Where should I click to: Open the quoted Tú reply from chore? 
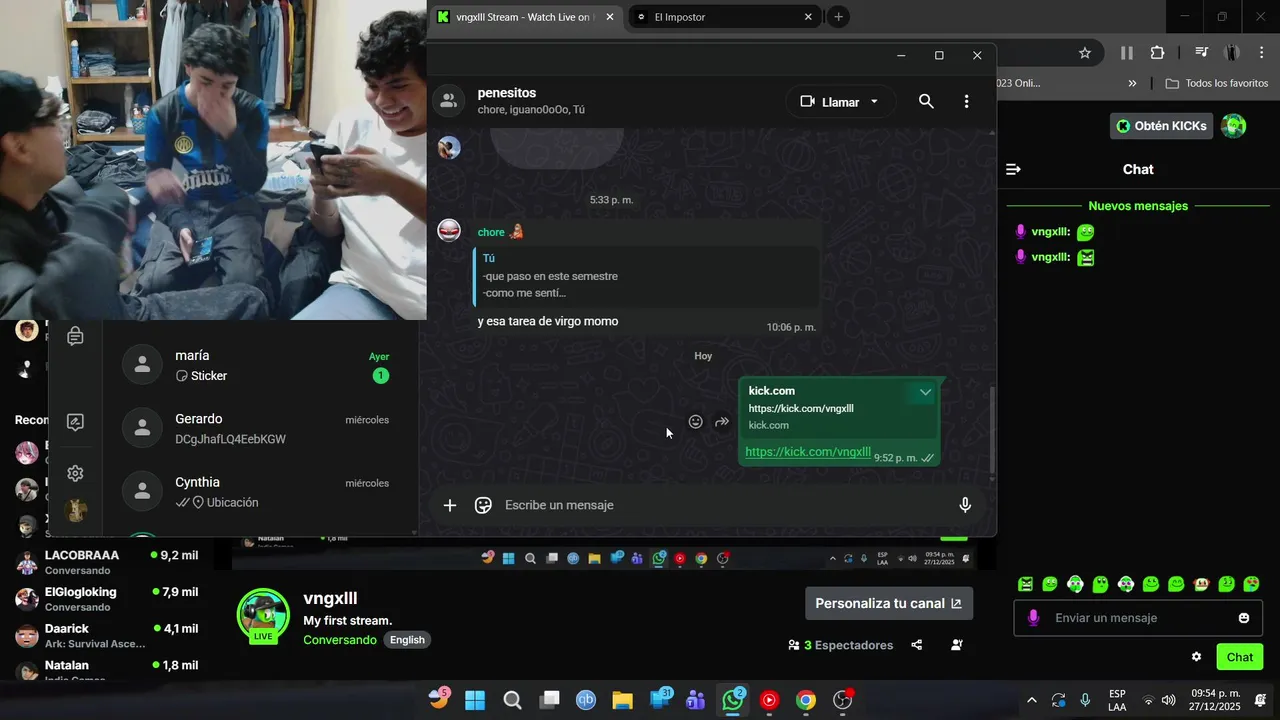click(x=646, y=275)
